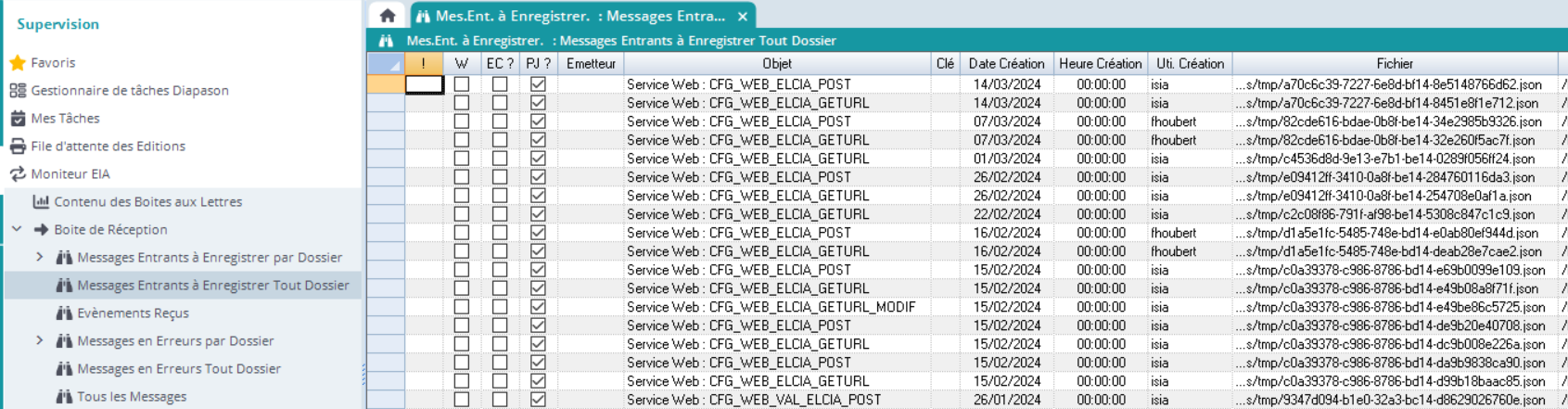Collapse the Boite de Réception tree node

tap(17, 229)
